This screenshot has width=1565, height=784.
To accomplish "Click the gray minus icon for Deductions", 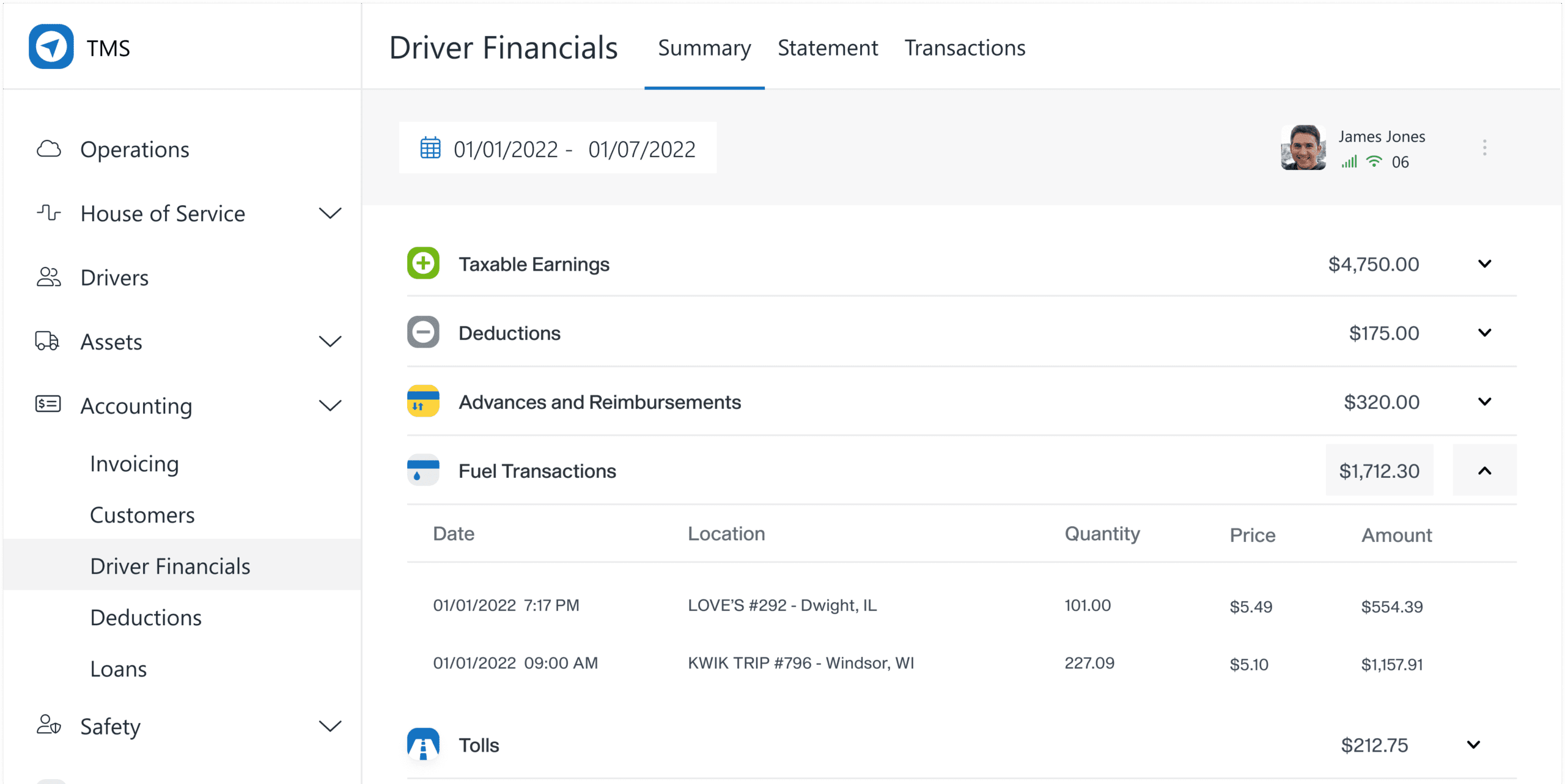I will (422, 332).
